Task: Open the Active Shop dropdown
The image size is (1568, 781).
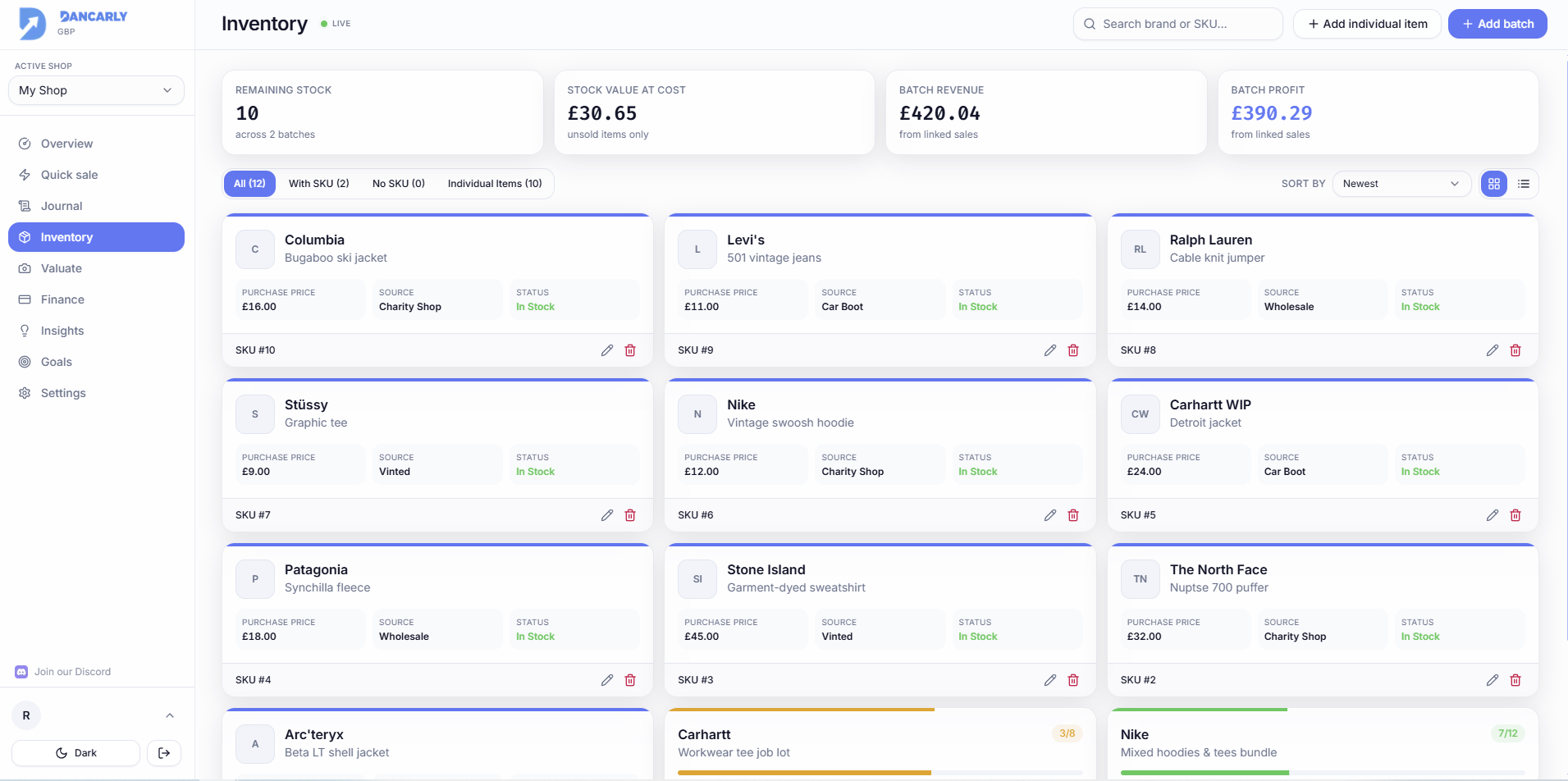Action: click(96, 90)
